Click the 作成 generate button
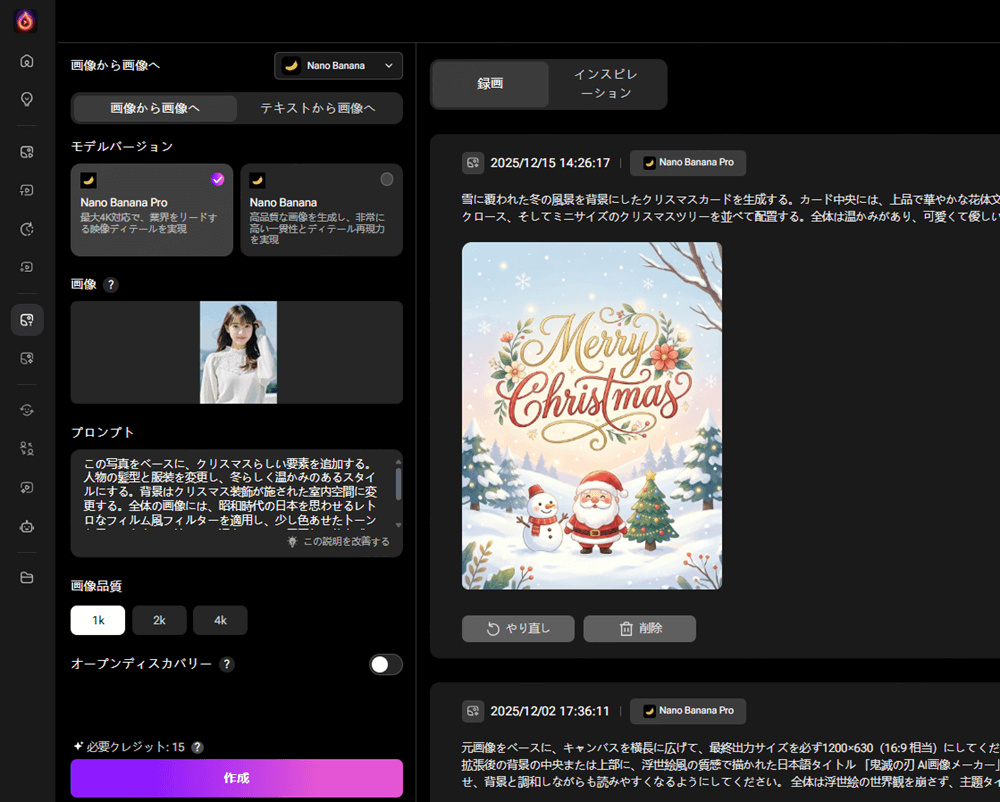Viewport: 1000px width, 802px height. pyautogui.click(x=236, y=778)
